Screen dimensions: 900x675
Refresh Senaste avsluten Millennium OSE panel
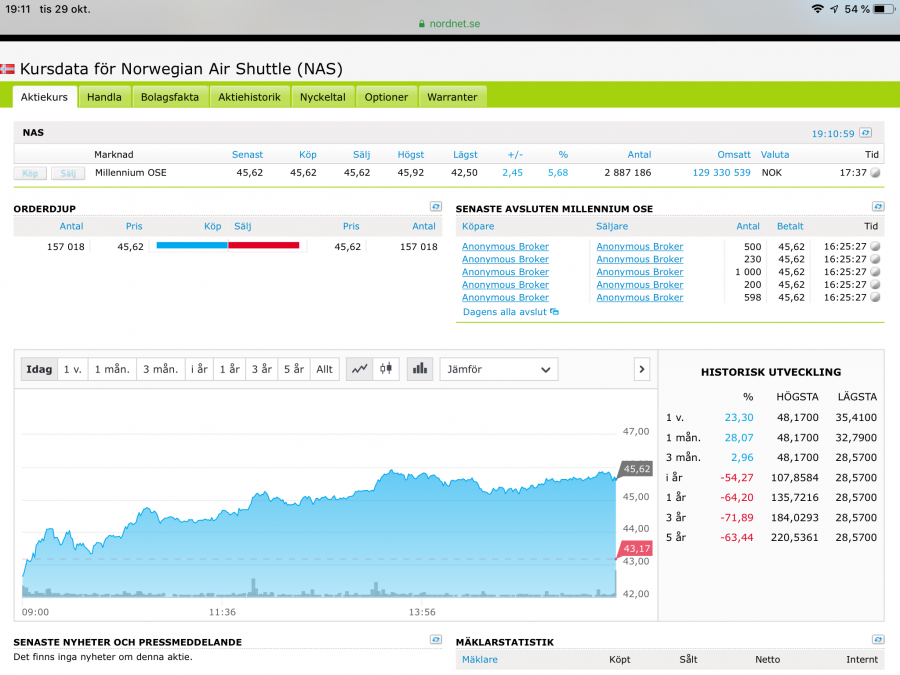point(878,207)
